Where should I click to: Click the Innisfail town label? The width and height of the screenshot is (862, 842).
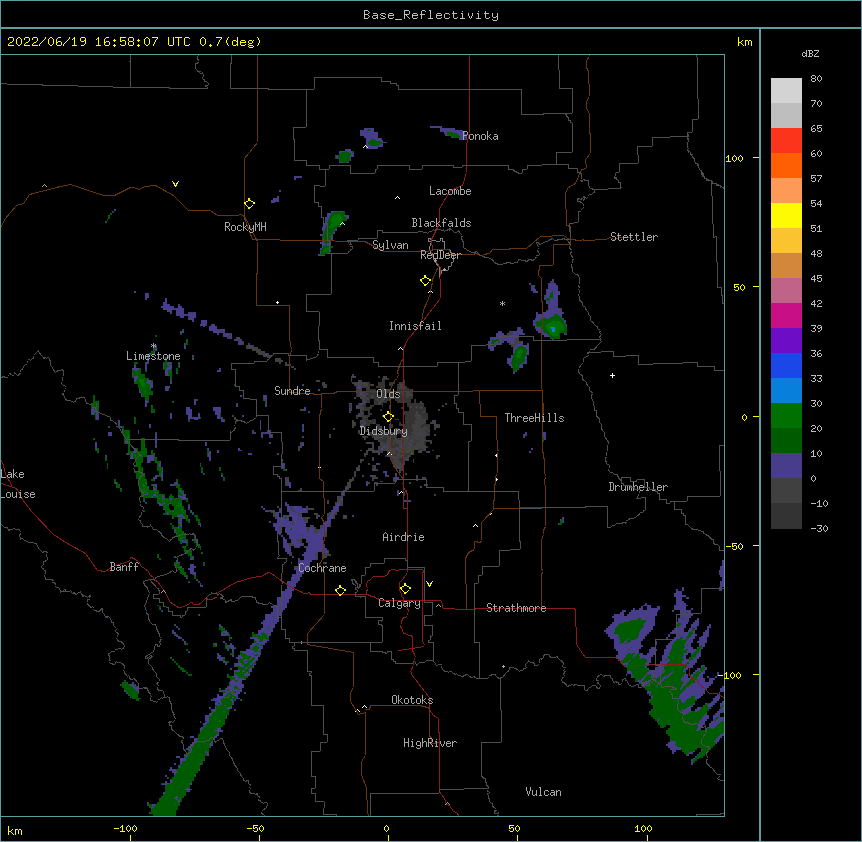[415, 326]
